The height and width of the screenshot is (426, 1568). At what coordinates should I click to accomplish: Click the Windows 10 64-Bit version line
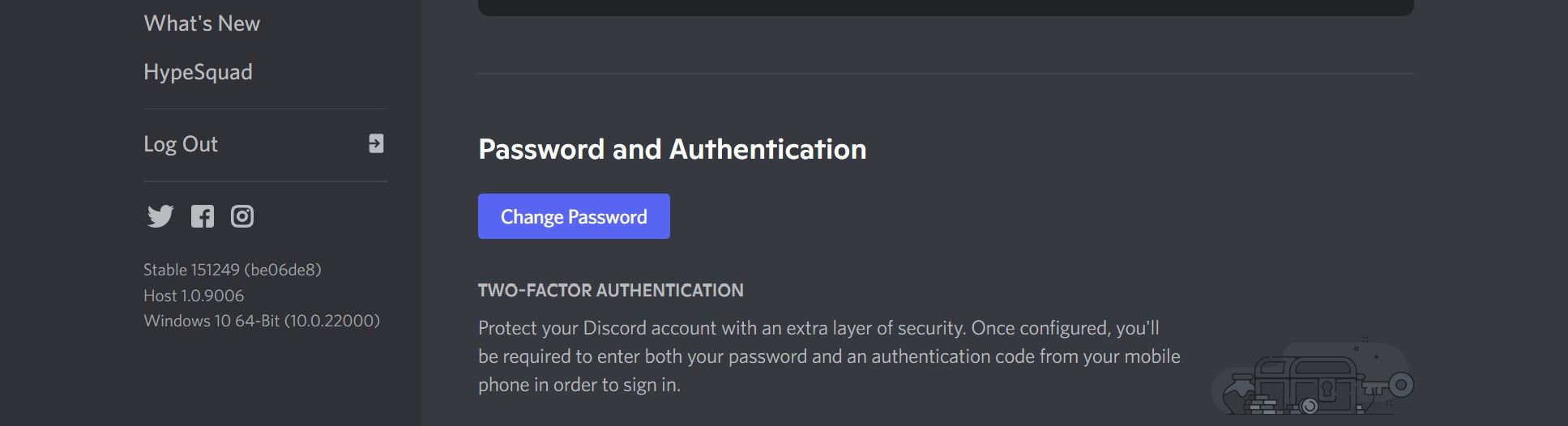coord(262,321)
